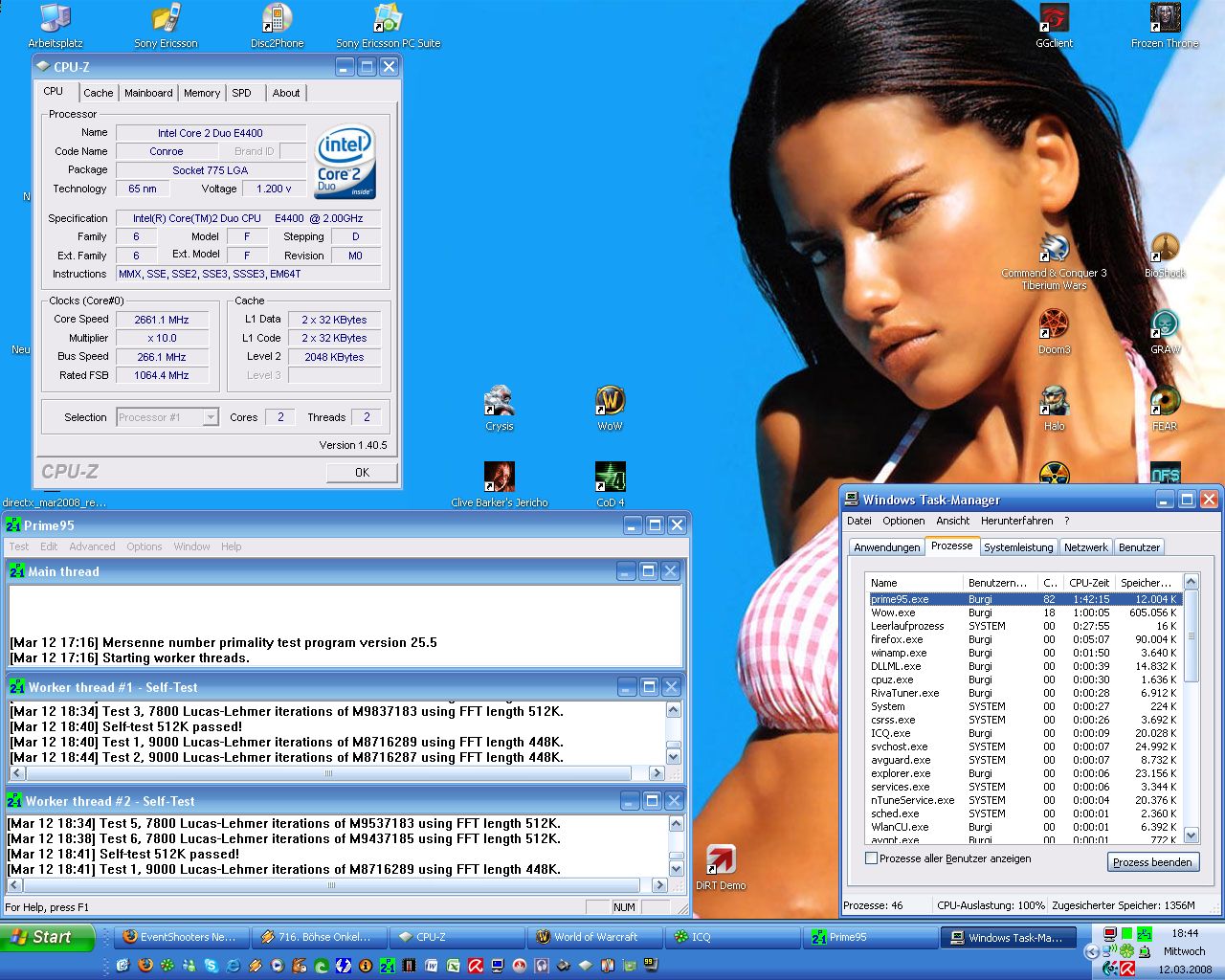Sort processes by Name column header
Screen dimensions: 1225x980
tap(914, 583)
